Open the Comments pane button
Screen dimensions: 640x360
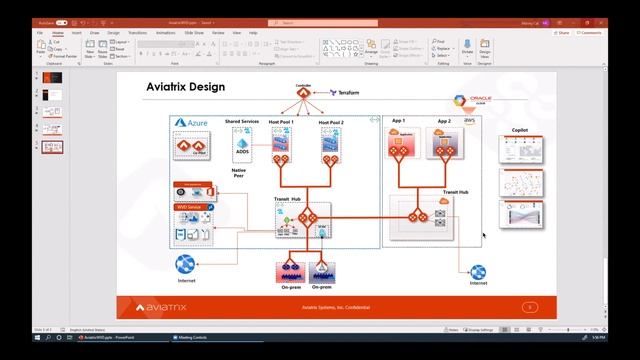(x=589, y=33)
